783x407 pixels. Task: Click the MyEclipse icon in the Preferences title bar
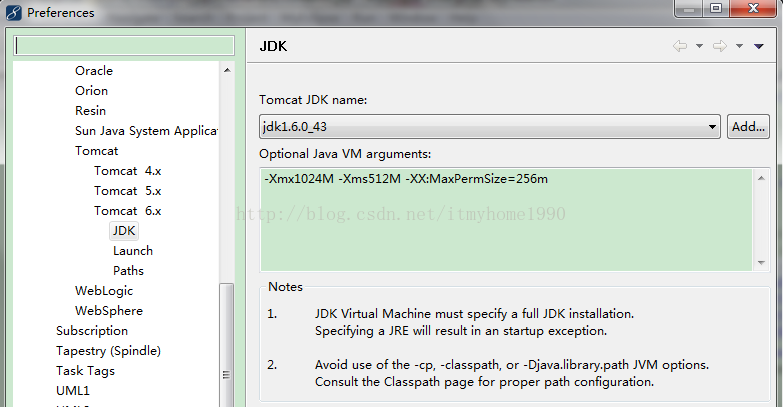tap(13, 12)
